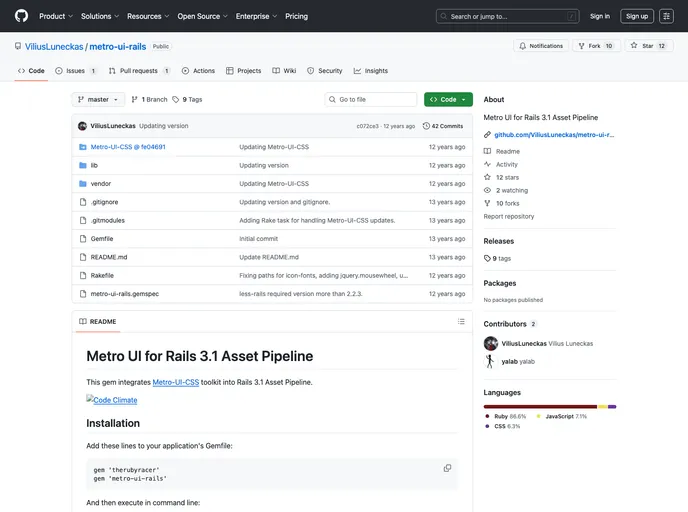This screenshot has width=688, height=512.
Task: Open the metro-ui-rails.gemspec file
Action: point(125,294)
